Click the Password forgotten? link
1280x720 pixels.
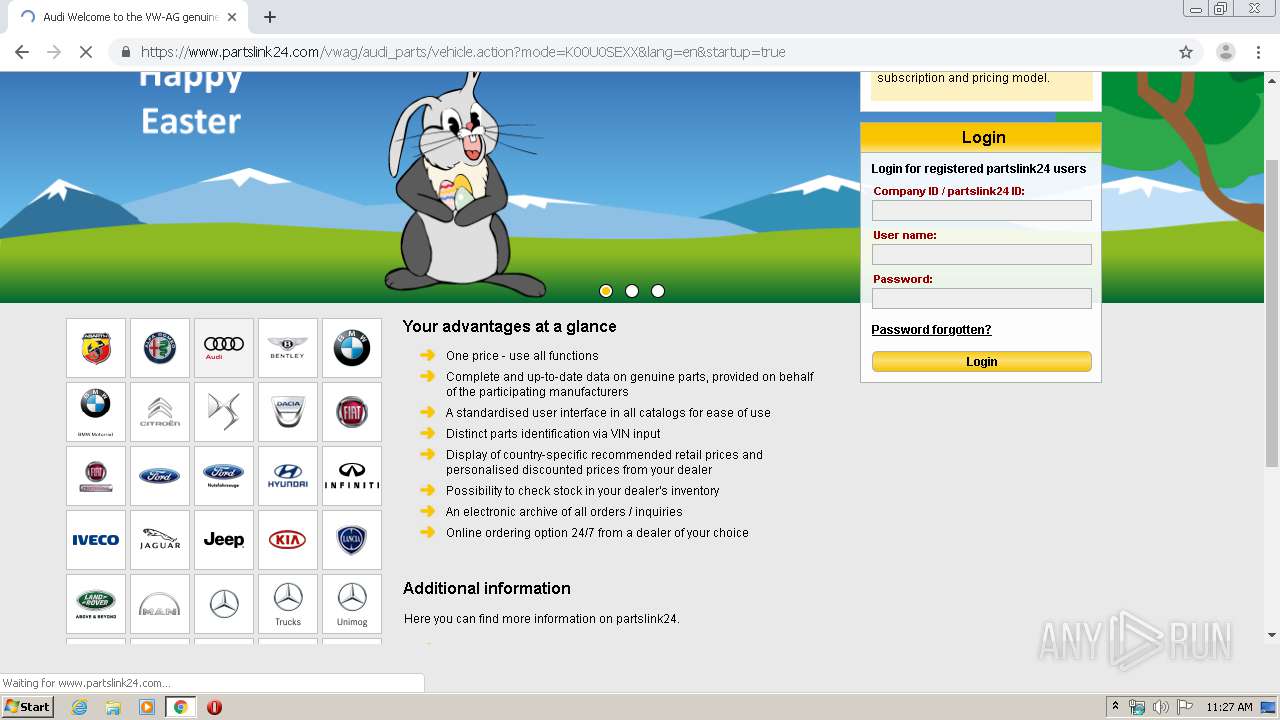[931, 330]
